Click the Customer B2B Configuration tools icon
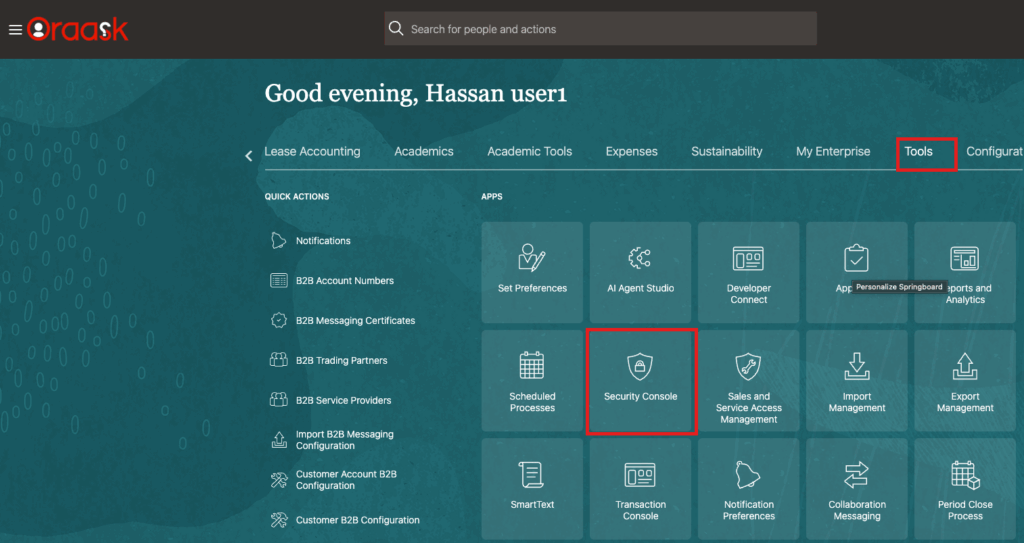The image size is (1024, 543). (x=279, y=520)
